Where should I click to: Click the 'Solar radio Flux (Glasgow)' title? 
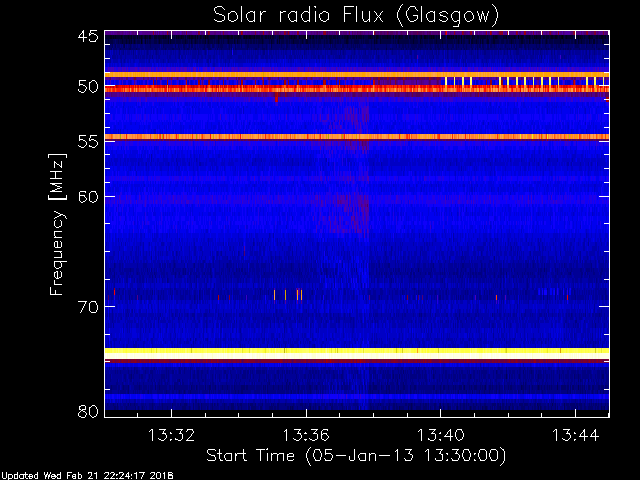(356, 16)
